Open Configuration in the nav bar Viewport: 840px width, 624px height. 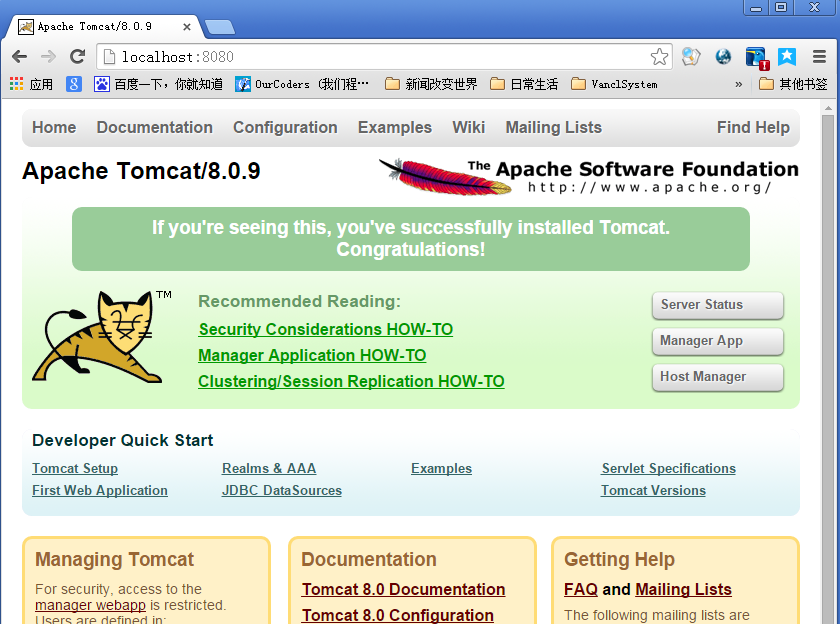286,127
